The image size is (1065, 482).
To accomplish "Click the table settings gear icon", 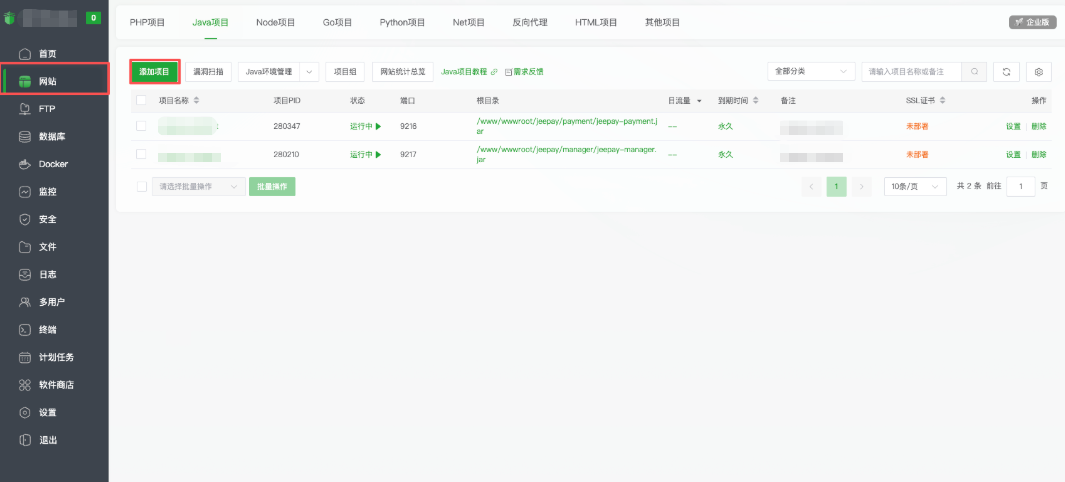I will click(1039, 71).
